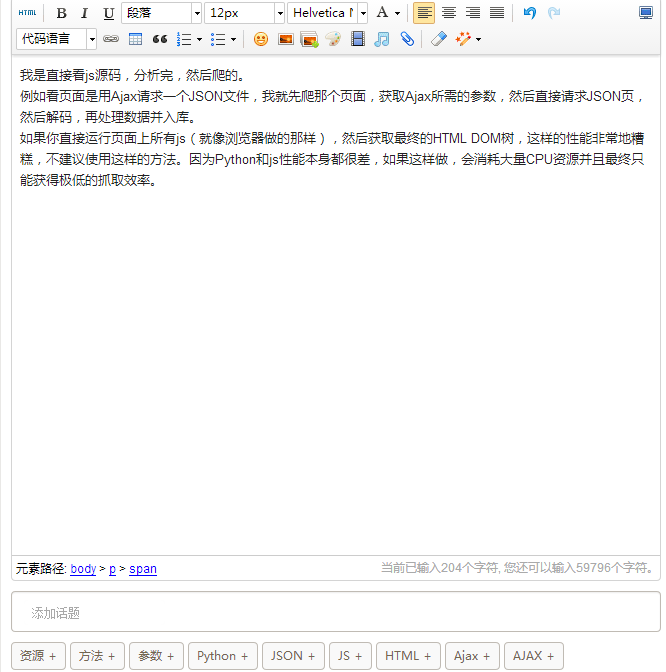Add the 方法 topic tag
The image size is (666, 672).
coord(97,656)
